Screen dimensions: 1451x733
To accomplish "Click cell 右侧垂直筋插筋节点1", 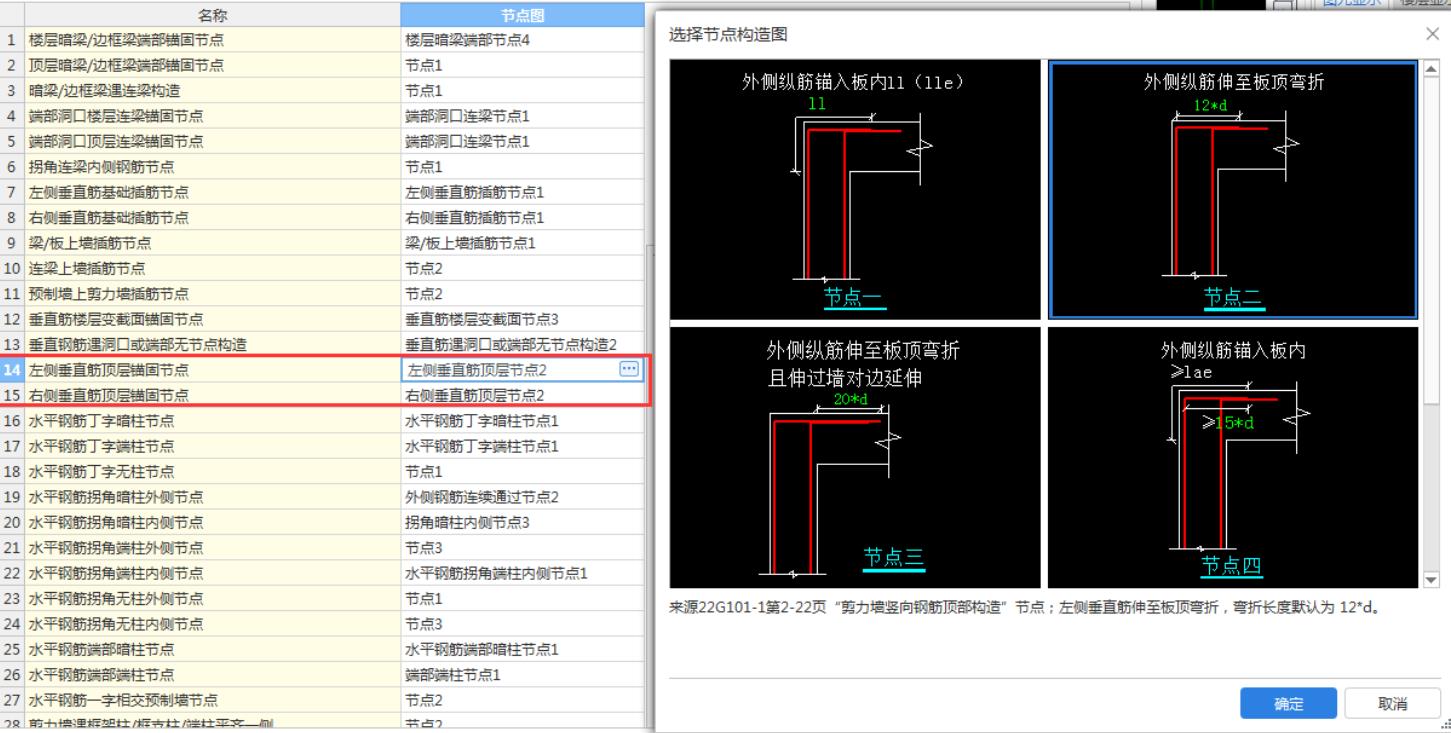I will 523,218.
